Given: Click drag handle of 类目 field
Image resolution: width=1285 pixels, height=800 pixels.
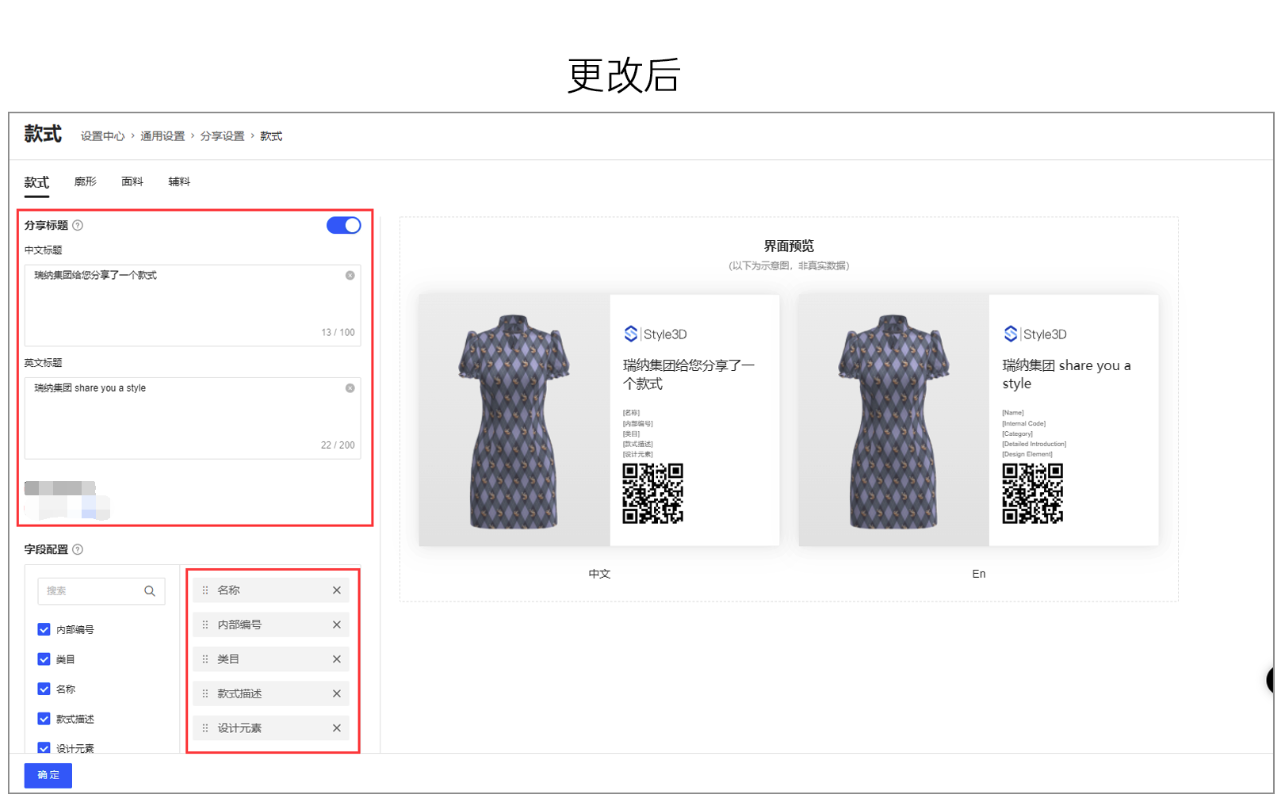Looking at the screenshot, I should point(206,660).
